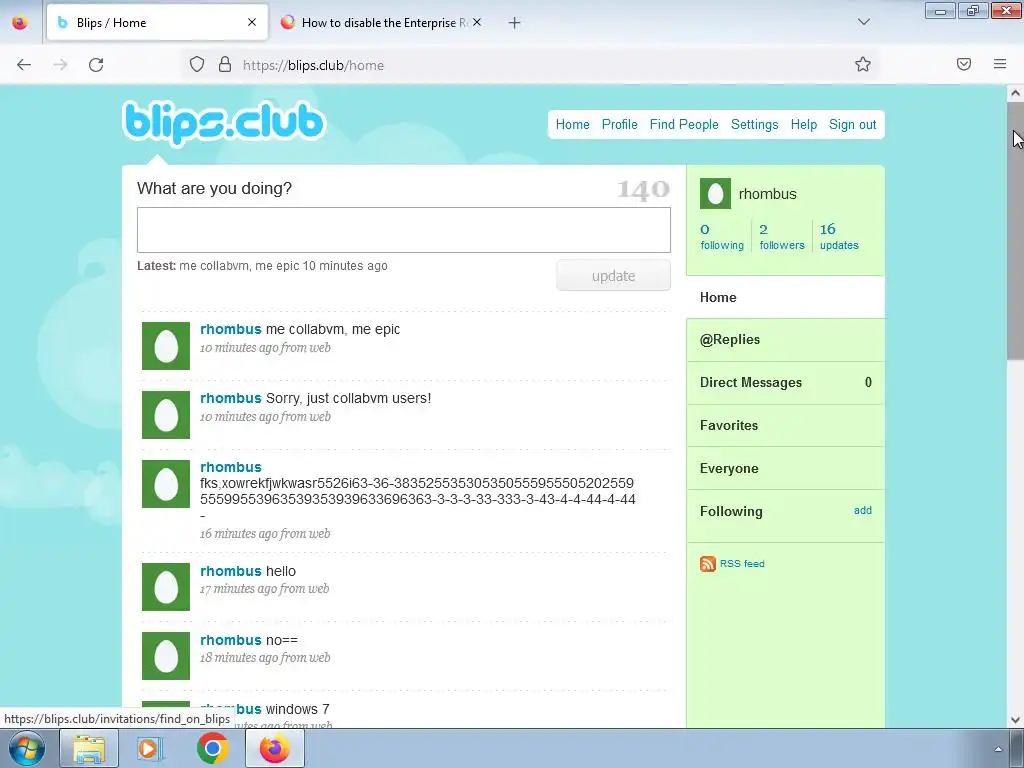Click the 'add' link next to Following
Image resolution: width=1024 pixels, height=768 pixels.
tap(863, 510)
